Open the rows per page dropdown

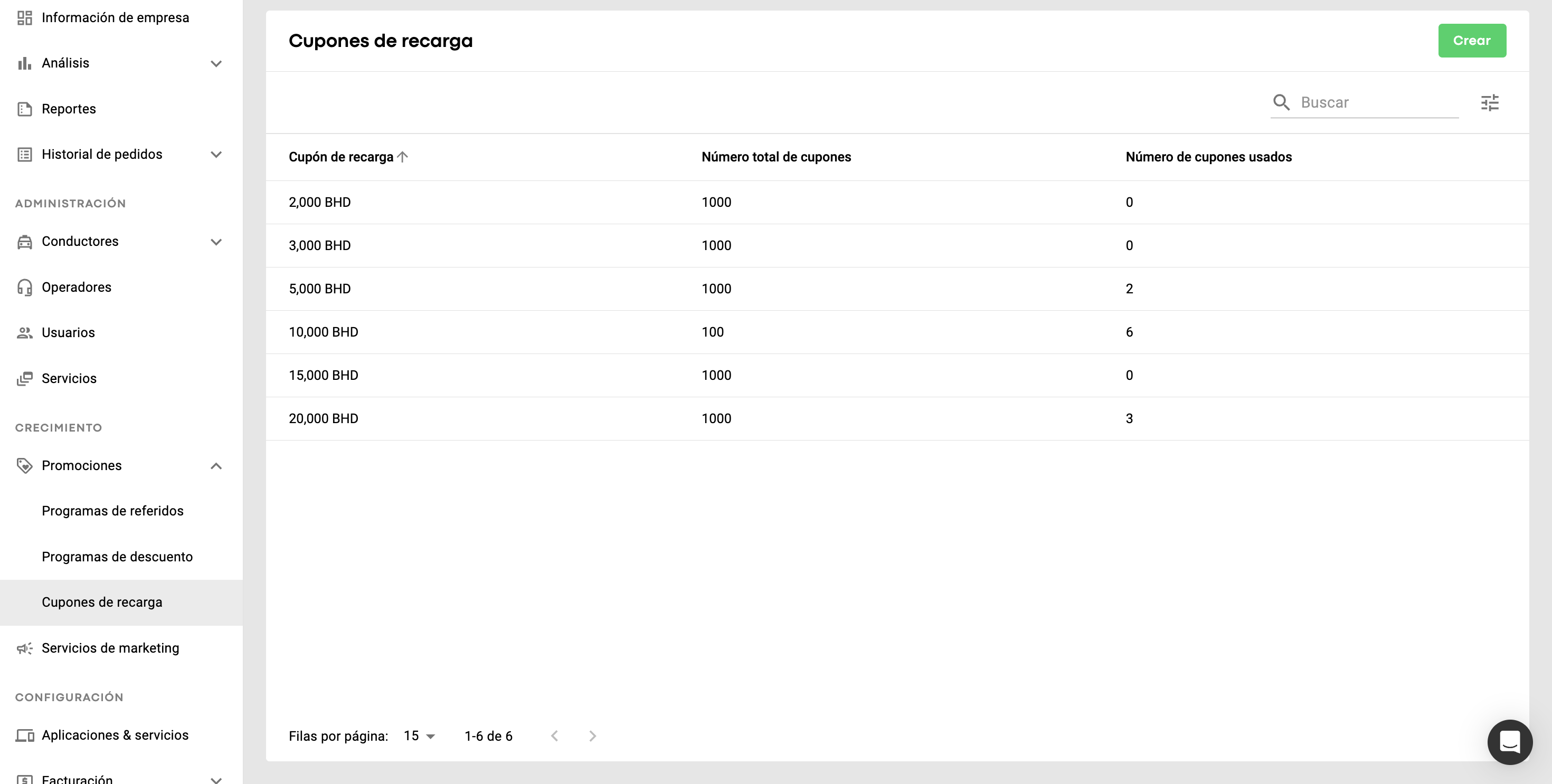[419, 736]
